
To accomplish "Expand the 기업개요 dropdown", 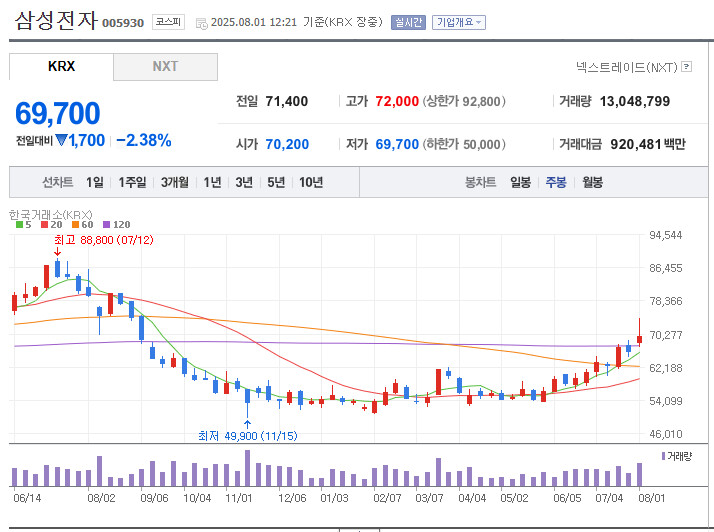I will pyautogui.click(x=459, y=22).
